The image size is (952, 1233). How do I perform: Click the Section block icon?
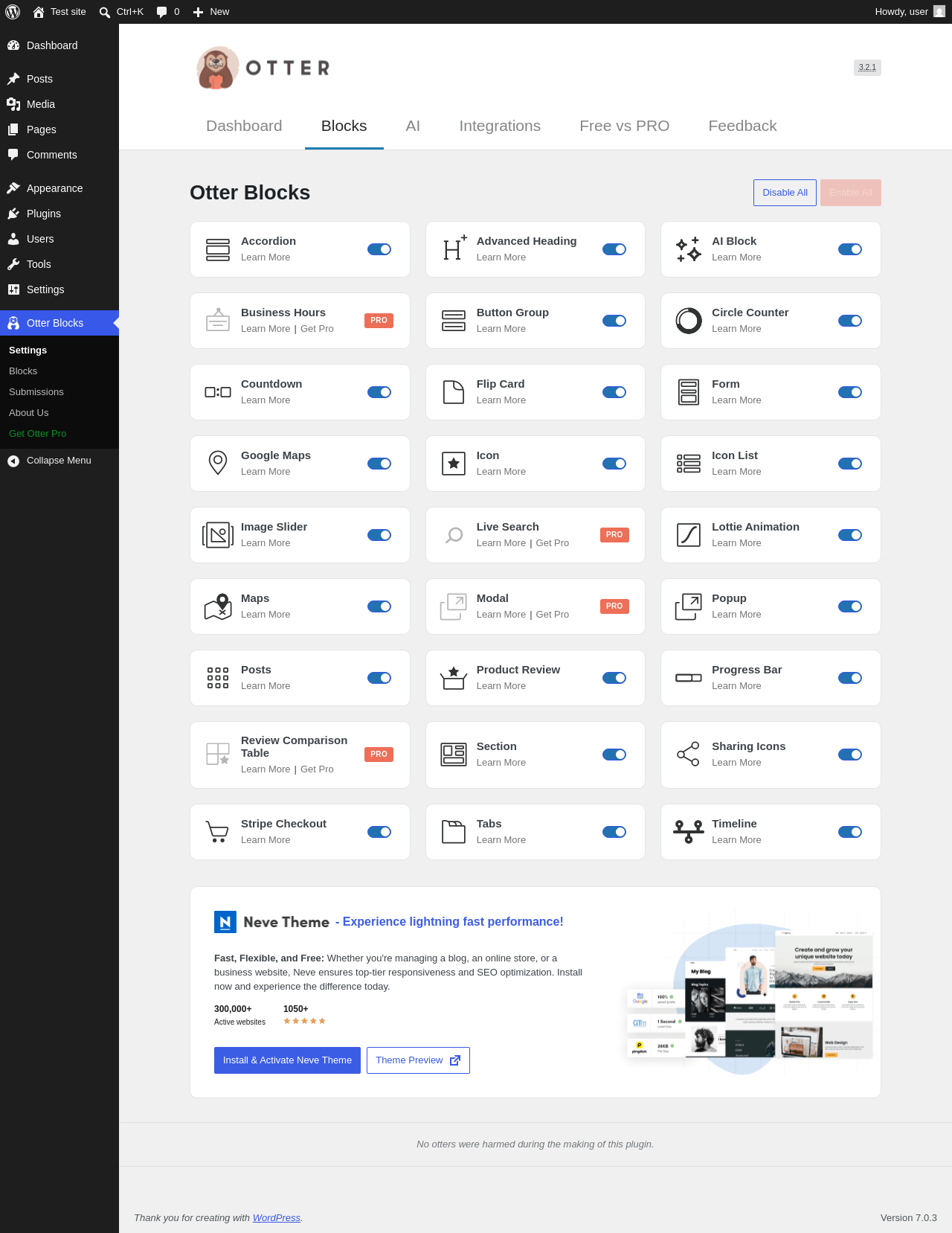(454, 755)
